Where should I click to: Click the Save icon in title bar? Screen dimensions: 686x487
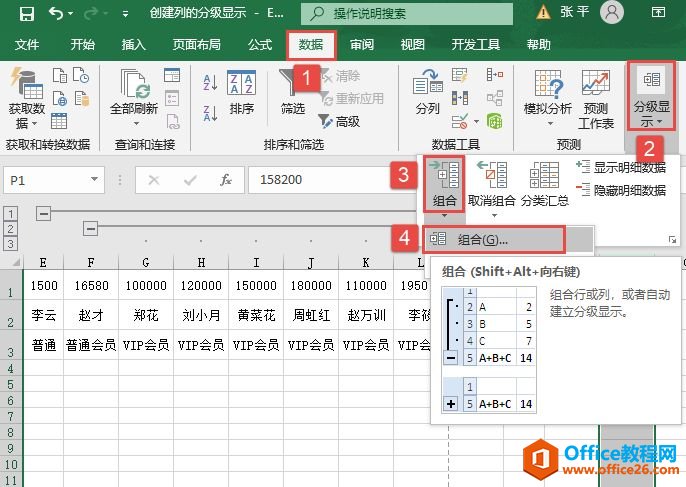27,14
